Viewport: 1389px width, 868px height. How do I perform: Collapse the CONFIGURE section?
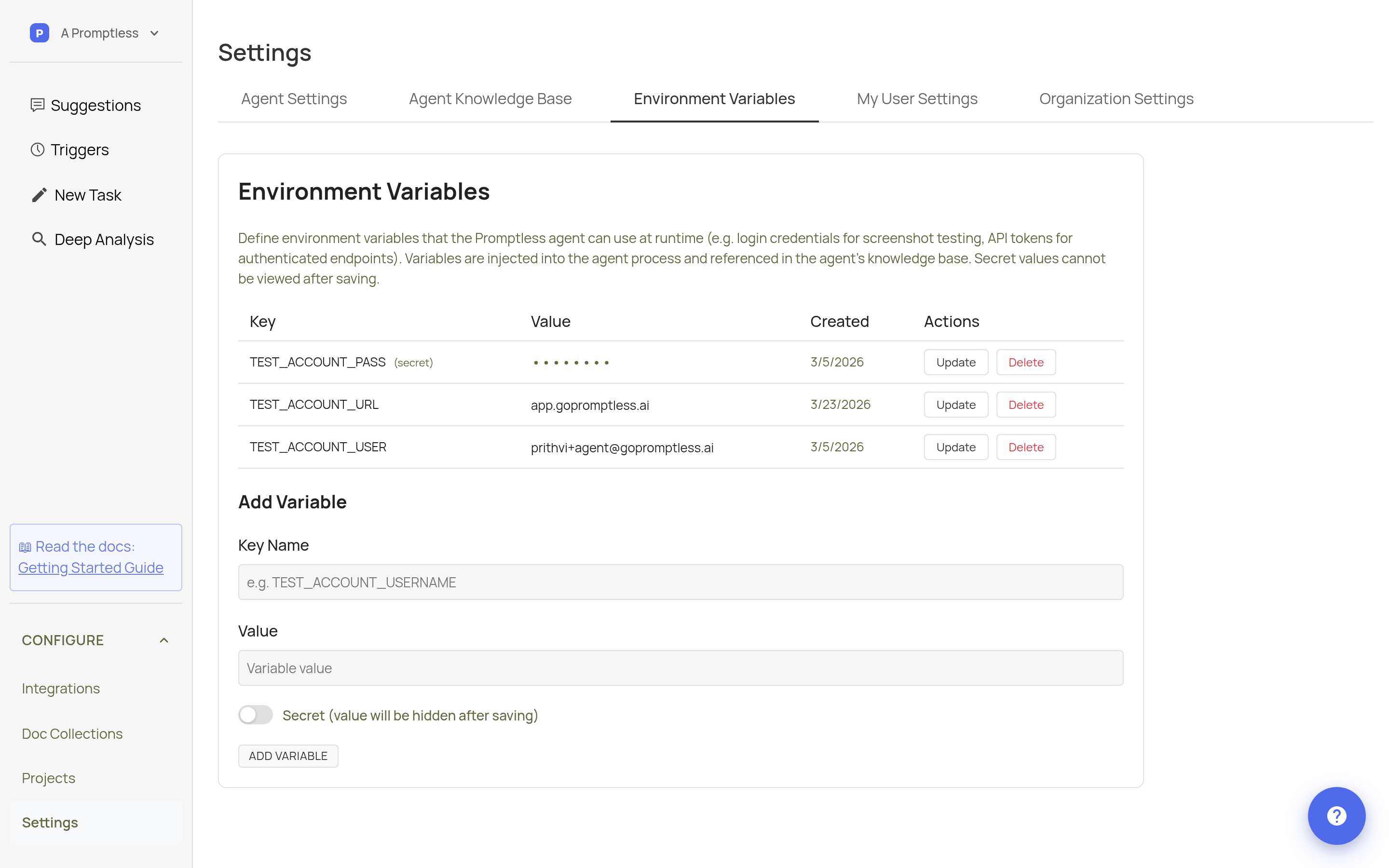[163, 639]
